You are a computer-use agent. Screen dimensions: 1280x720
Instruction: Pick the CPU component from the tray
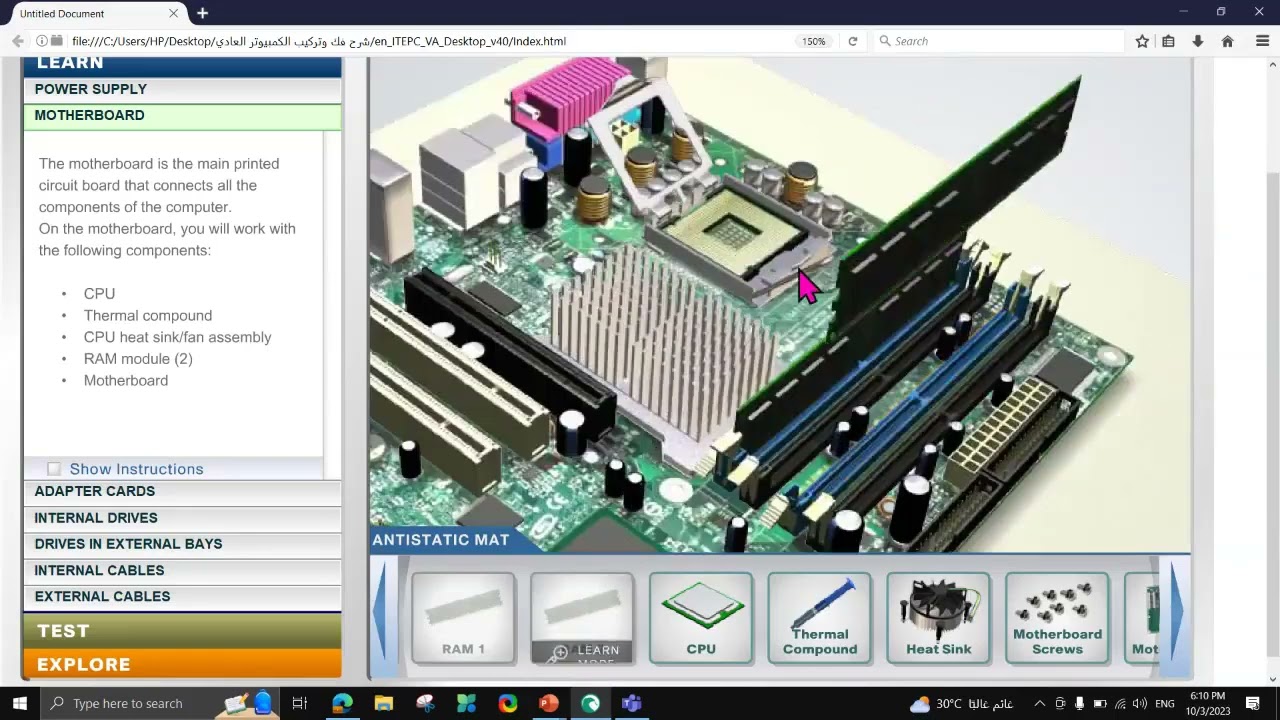(x=701, y=618)
